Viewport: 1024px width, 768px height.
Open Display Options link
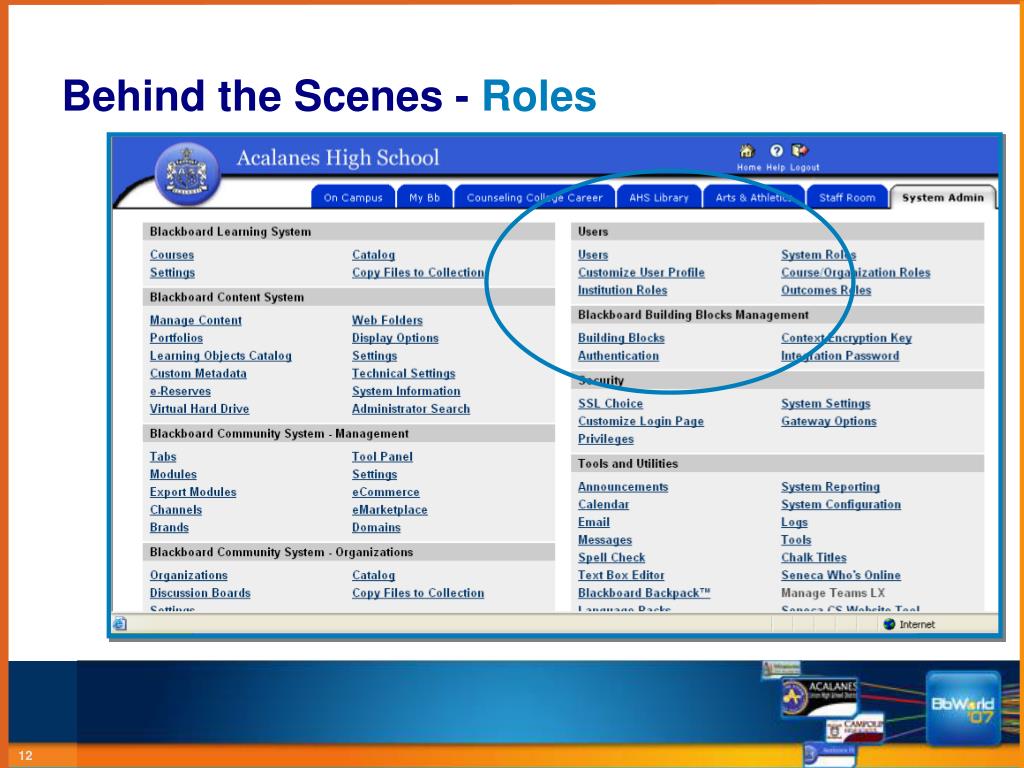tap(395, 338)
